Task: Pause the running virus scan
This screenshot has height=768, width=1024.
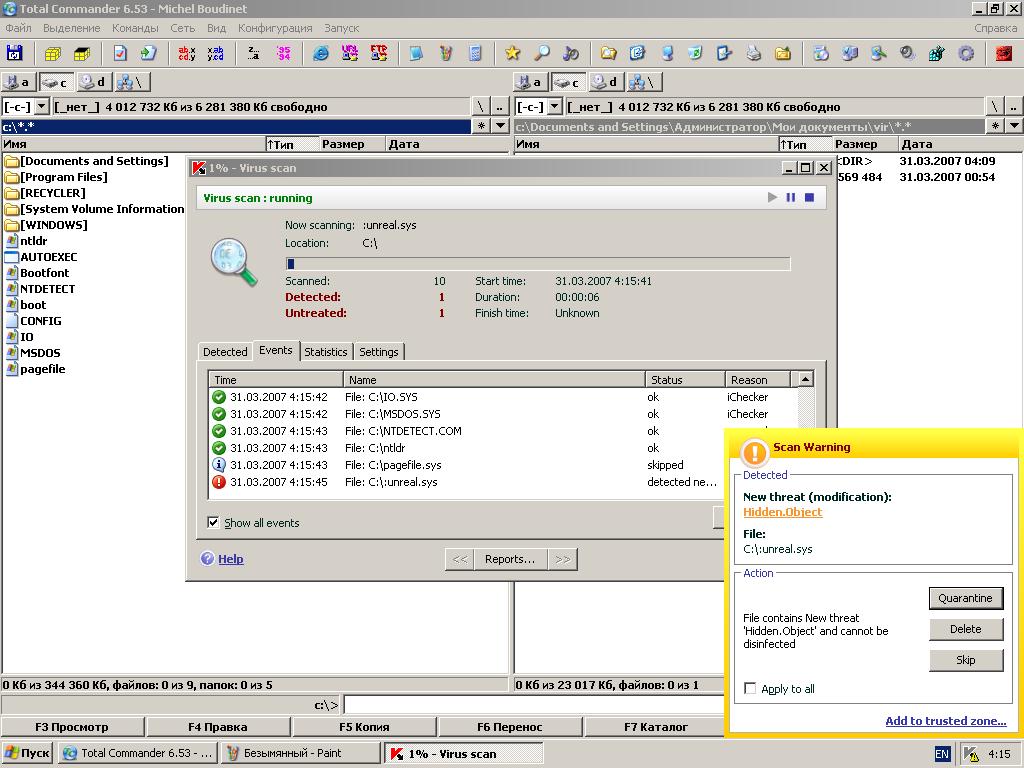Action: pos(790,198)
